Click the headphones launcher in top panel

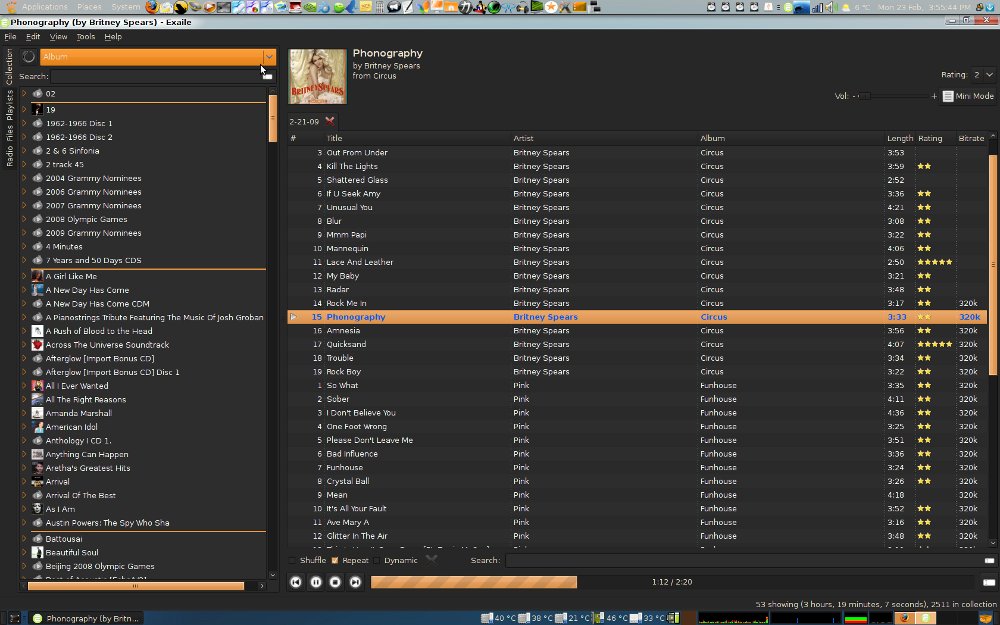click(522, 7)
